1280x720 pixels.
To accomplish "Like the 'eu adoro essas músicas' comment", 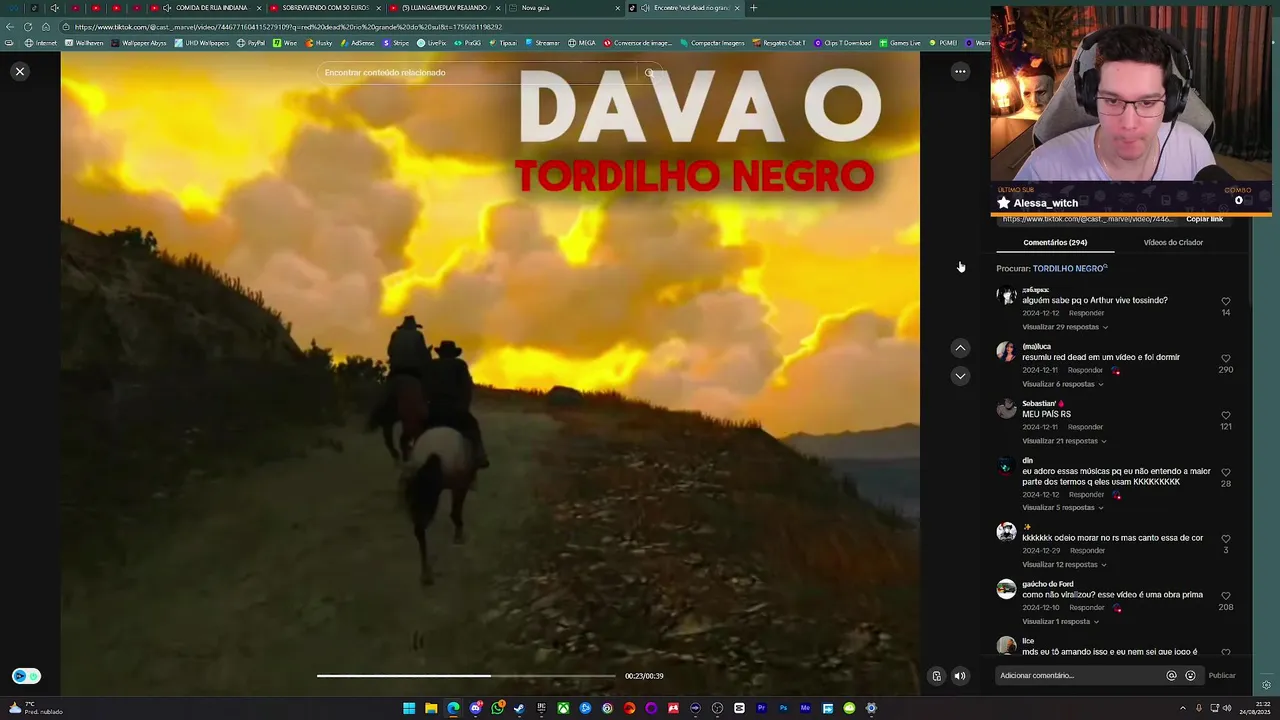I will coord(1226,472).
